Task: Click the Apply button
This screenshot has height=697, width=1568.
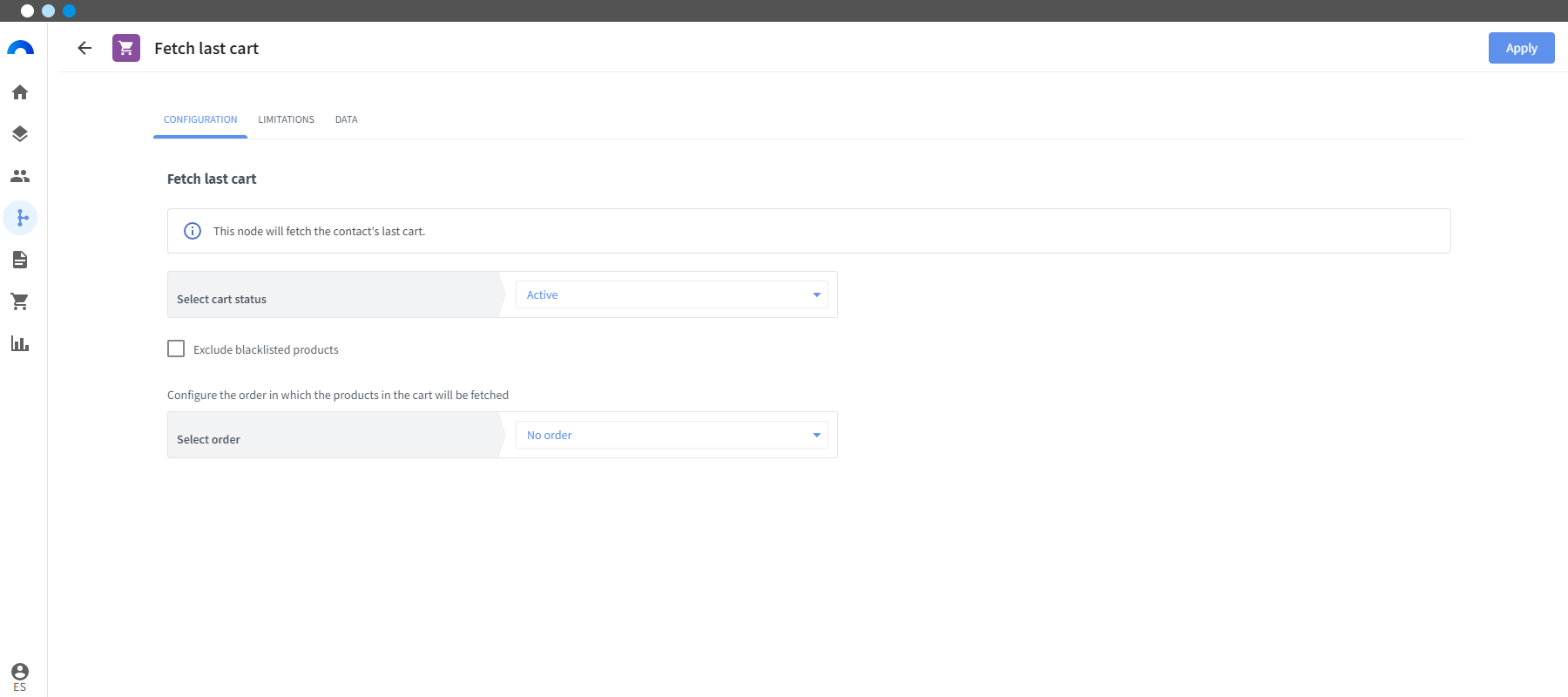Action: pos(1521,48)
